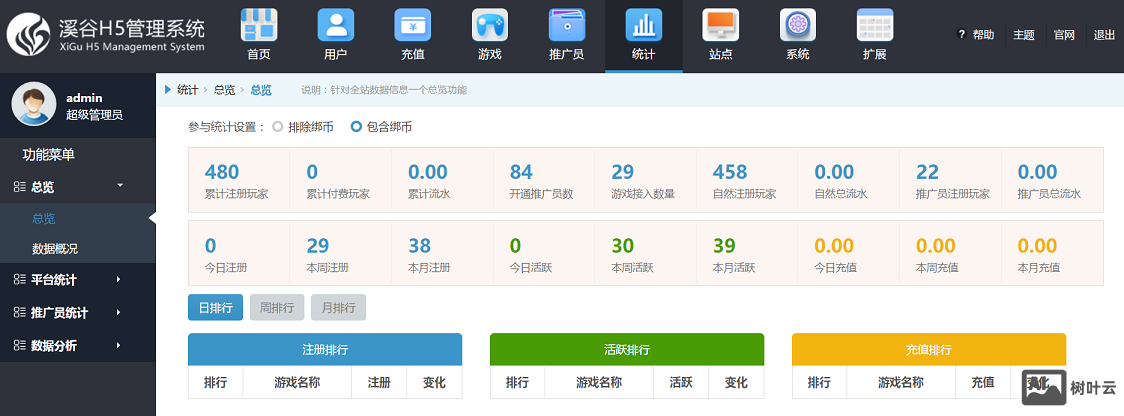The image size is (1124, 416).
Task: Expand the 数据分析 section arrow
Action: coord(119,346)
